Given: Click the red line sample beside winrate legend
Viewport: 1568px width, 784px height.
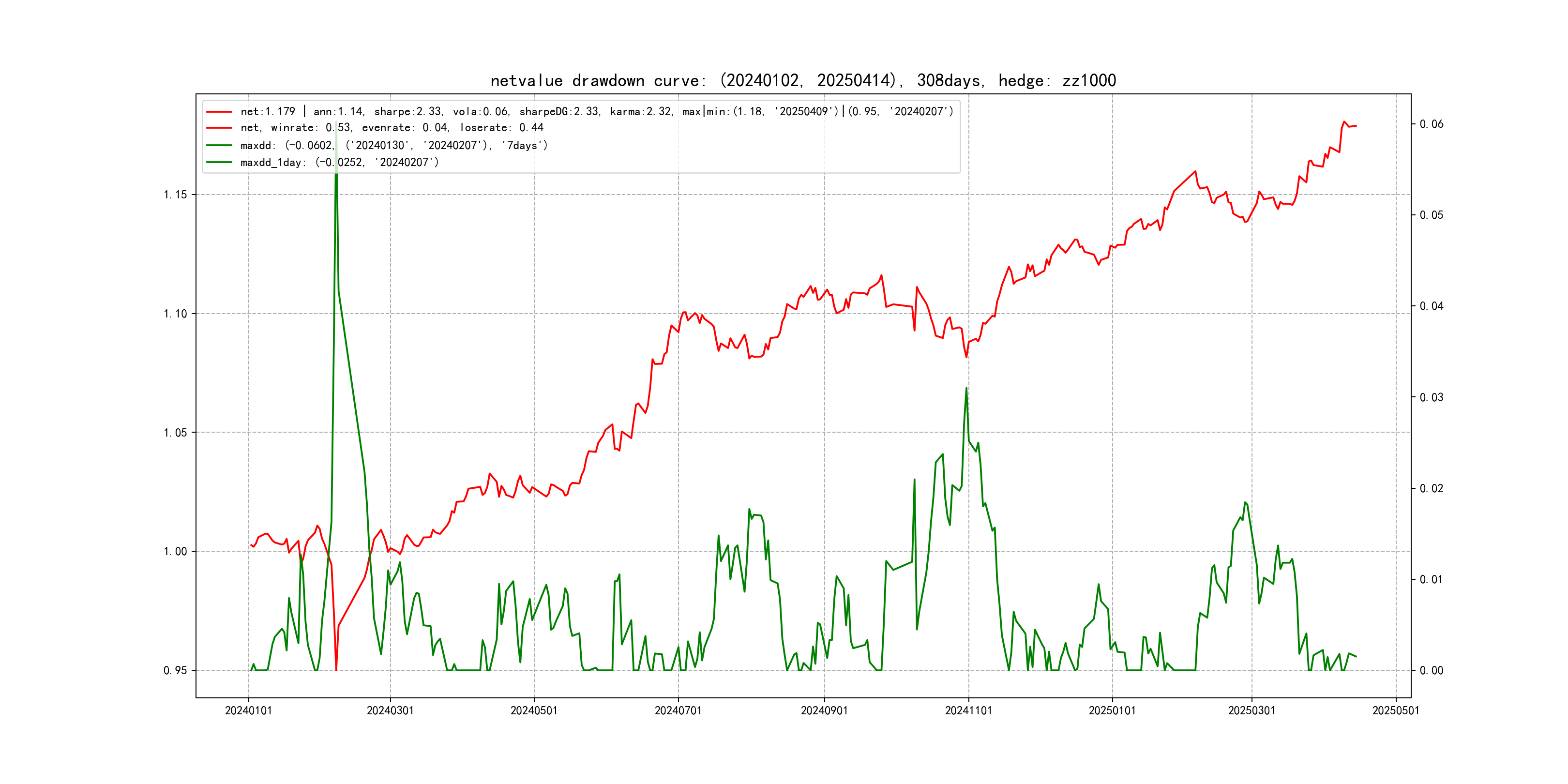Looking at the screenshot, I should (x=219, y=128).
